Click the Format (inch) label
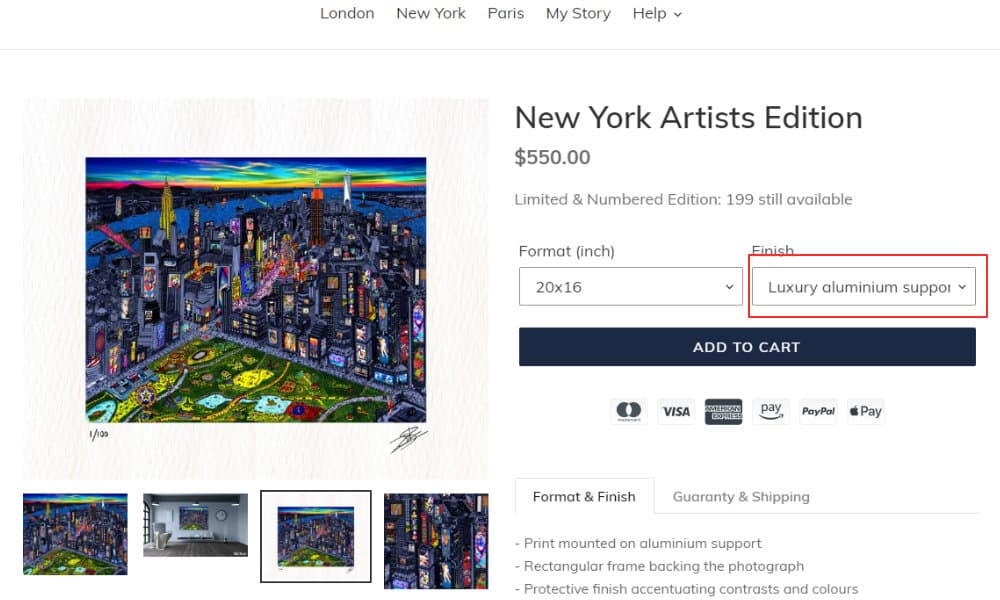Viewport: 1000px width, 600px height. click(x=566, y=251)
